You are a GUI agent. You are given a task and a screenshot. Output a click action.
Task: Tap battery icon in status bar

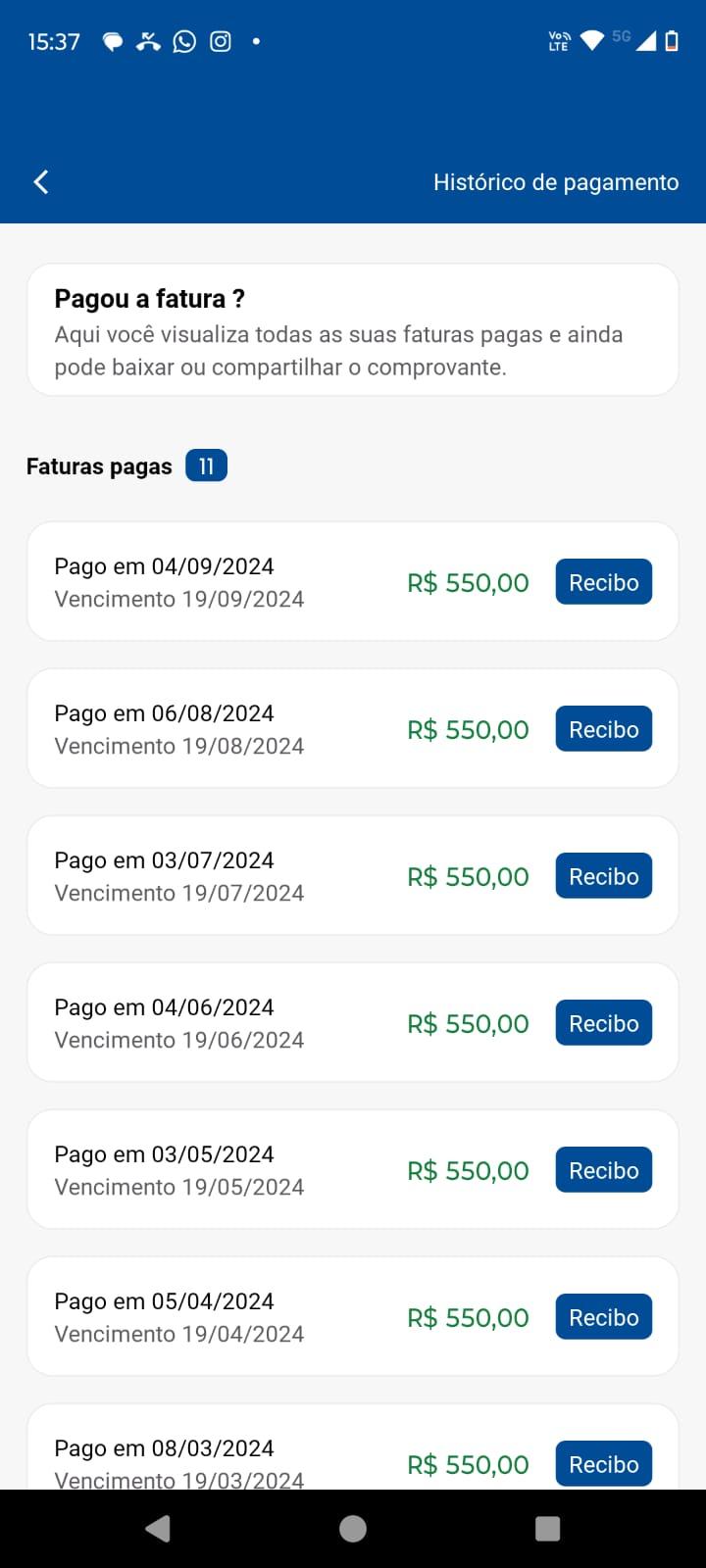point(672,40)
